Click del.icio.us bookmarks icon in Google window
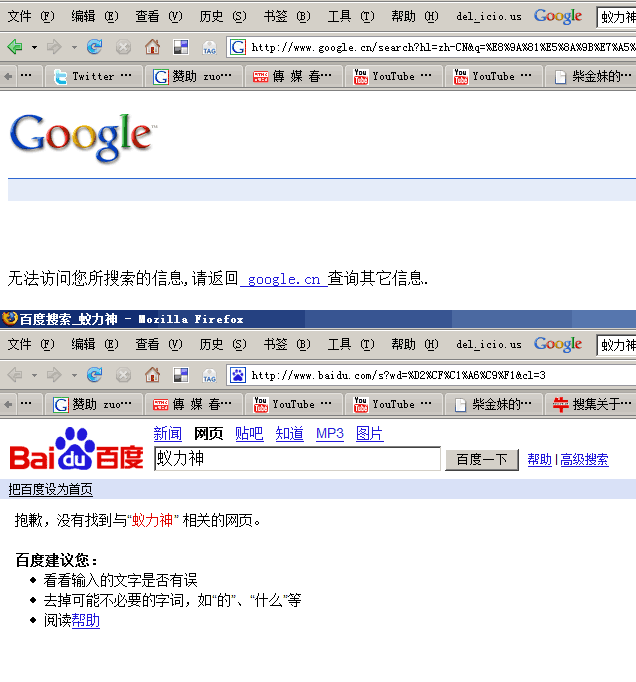The image size is (636, 682). (181, 47)
